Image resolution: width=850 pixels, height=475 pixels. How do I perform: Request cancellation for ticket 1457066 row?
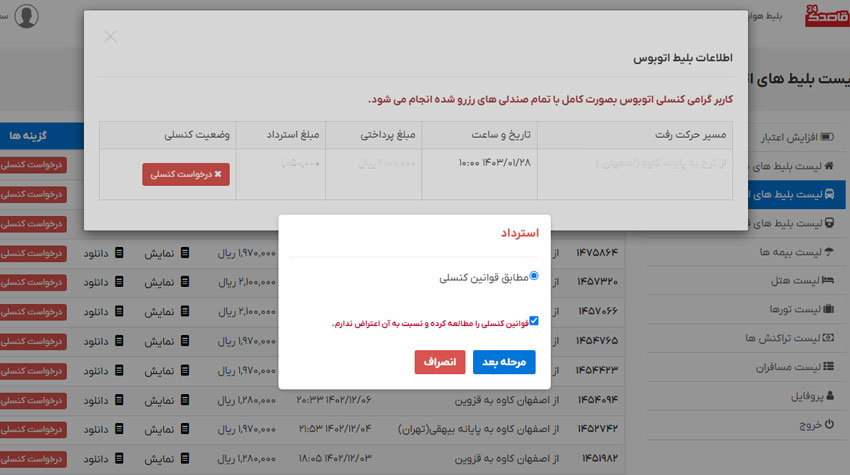(33, 312)
